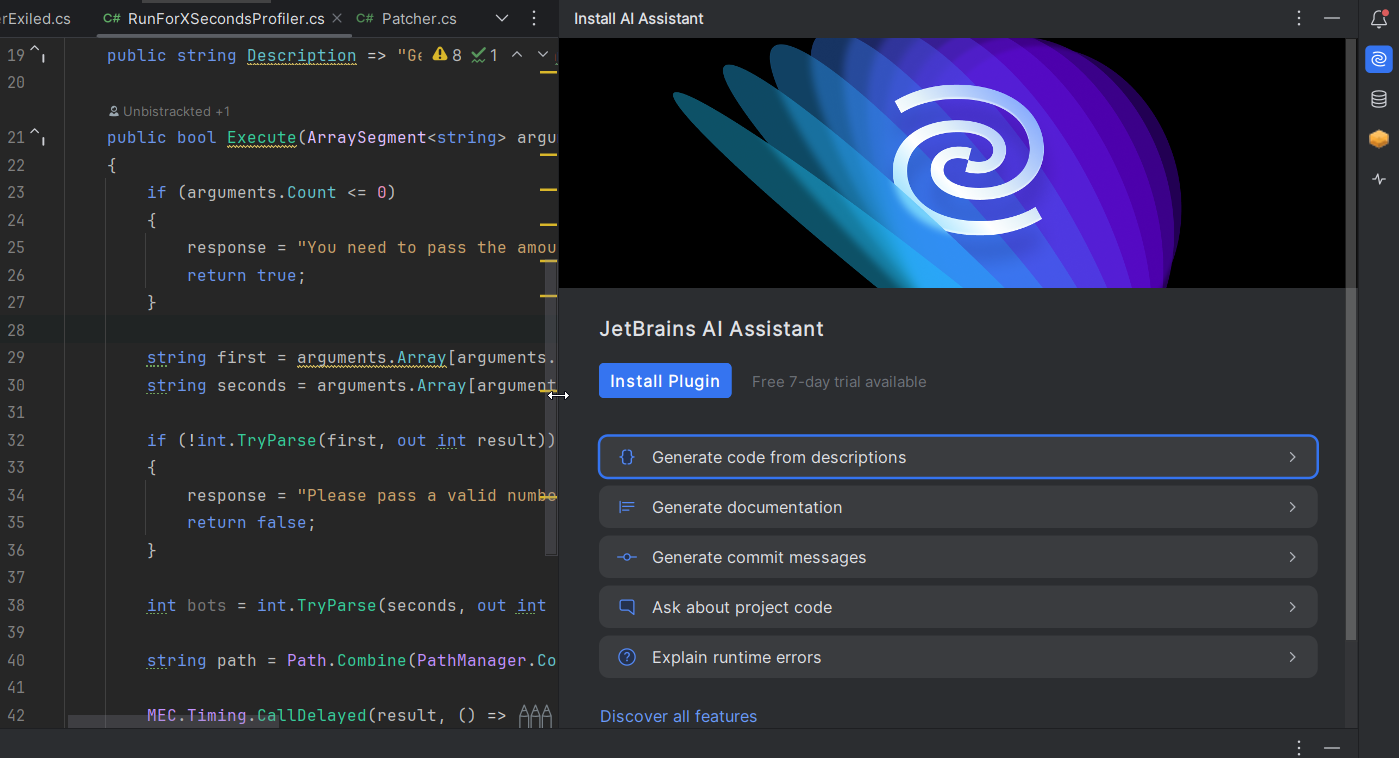This screenshot has width=1399, height=758.
Task: Click the Unbistrackted +1 author hint
Action: pos(169,111)
